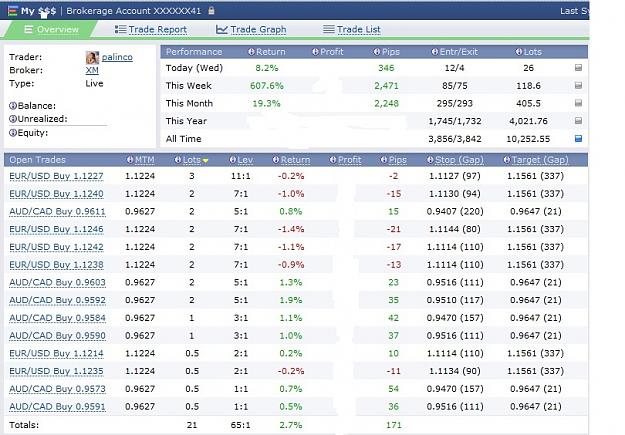
Task: Click the yellow sort arrow beside Lots
Action: tap(205, 161)
